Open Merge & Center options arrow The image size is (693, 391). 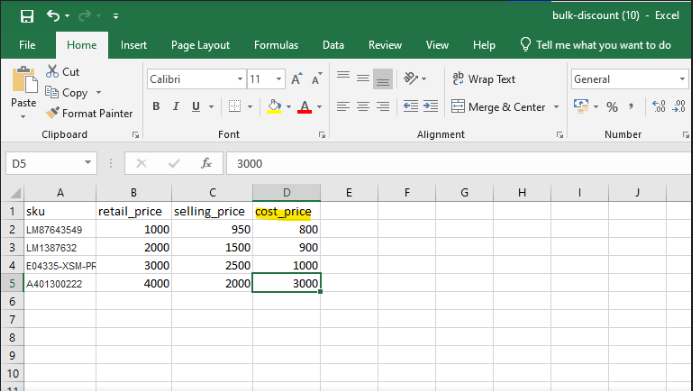point(556,107)
